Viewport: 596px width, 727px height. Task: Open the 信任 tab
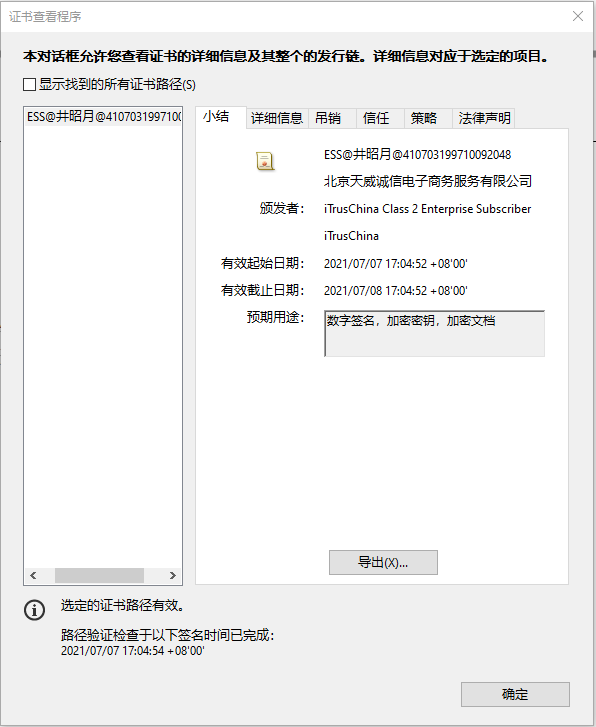376,118
